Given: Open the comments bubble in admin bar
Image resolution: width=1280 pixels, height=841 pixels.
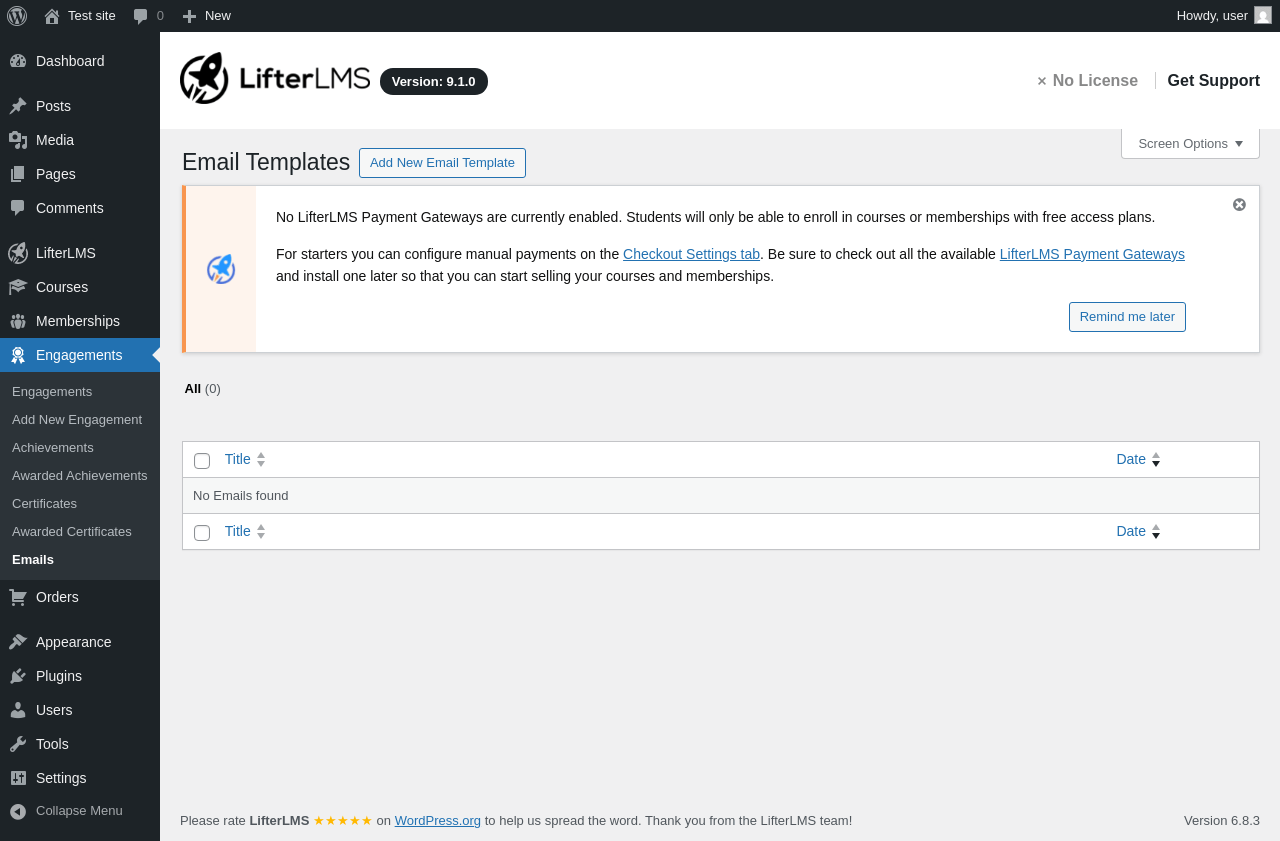Looking at the screenshot, I should click(x=141, y=16).
